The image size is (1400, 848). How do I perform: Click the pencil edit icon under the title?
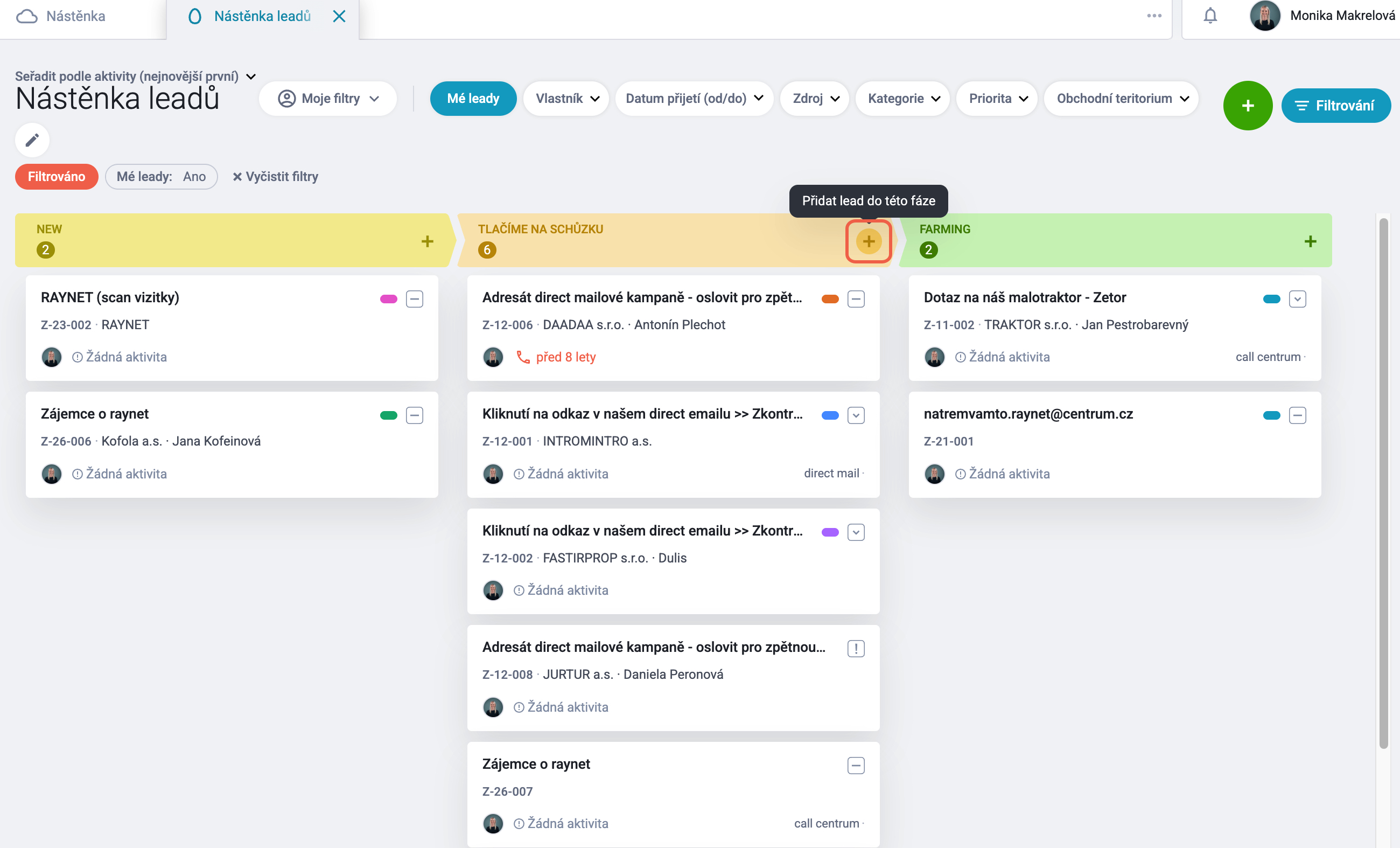click(x=32, y=140)
